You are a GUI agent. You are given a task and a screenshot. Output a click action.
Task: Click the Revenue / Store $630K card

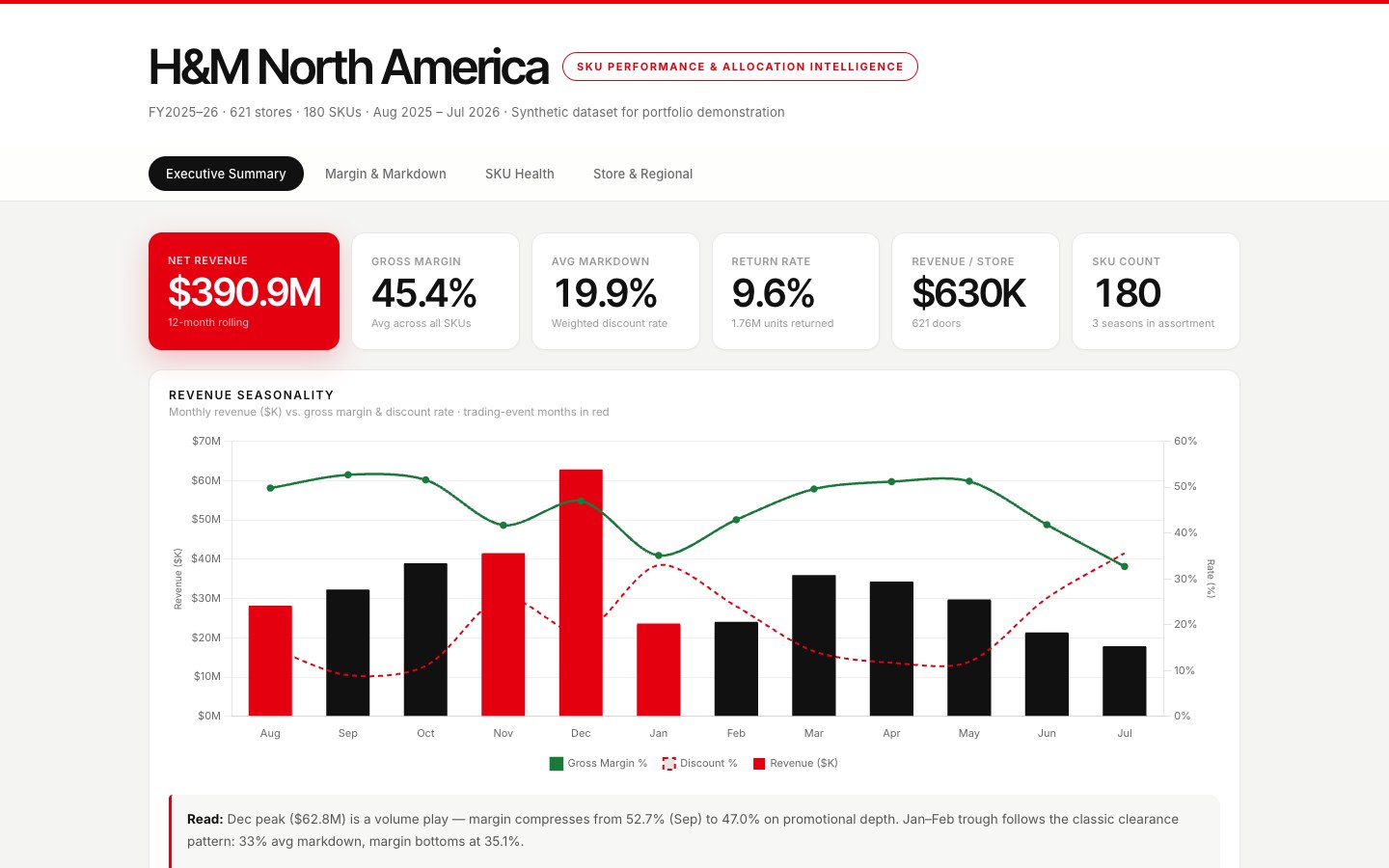tap(975, 291)
